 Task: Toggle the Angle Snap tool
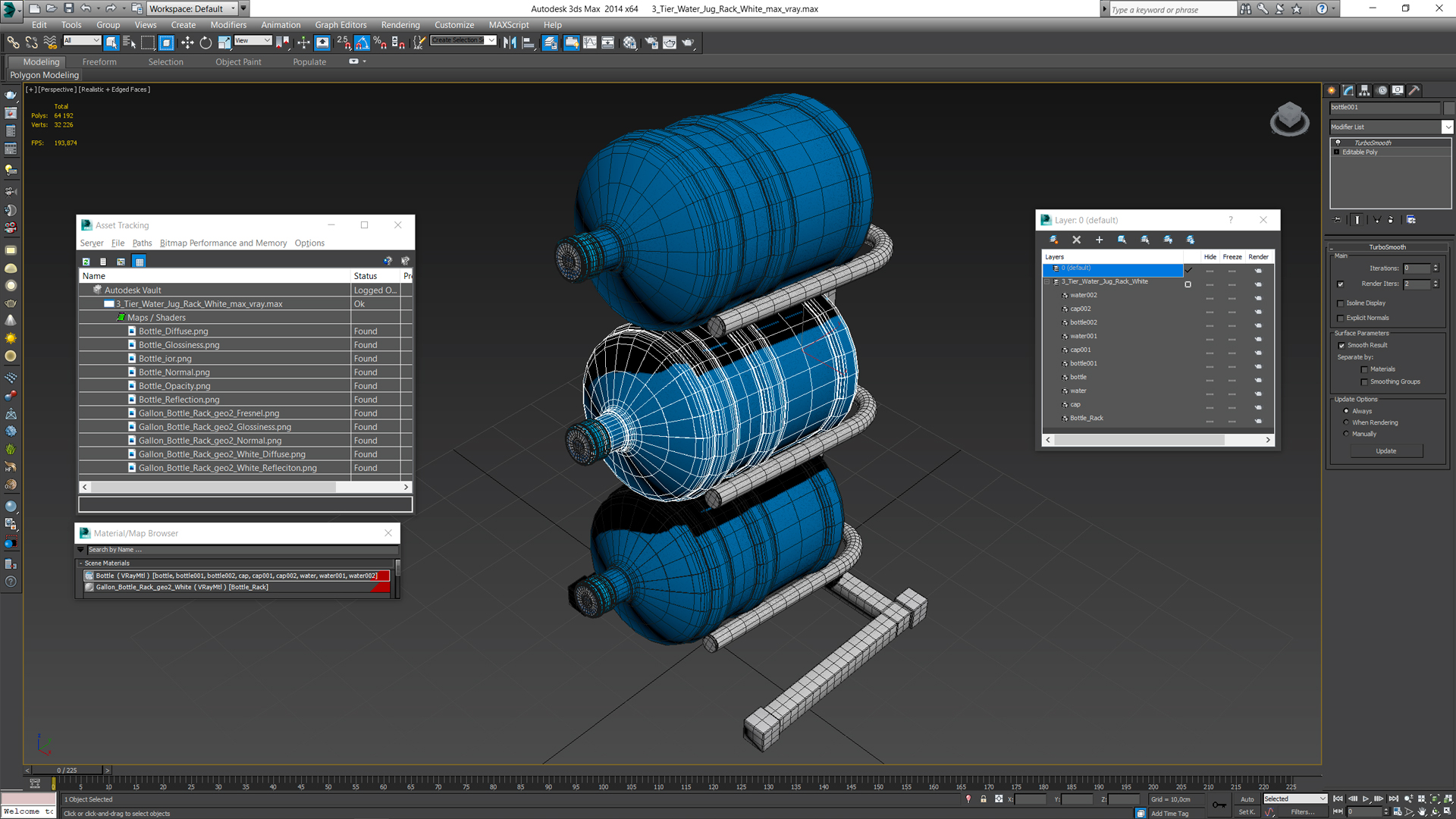(x=362, y=42)
